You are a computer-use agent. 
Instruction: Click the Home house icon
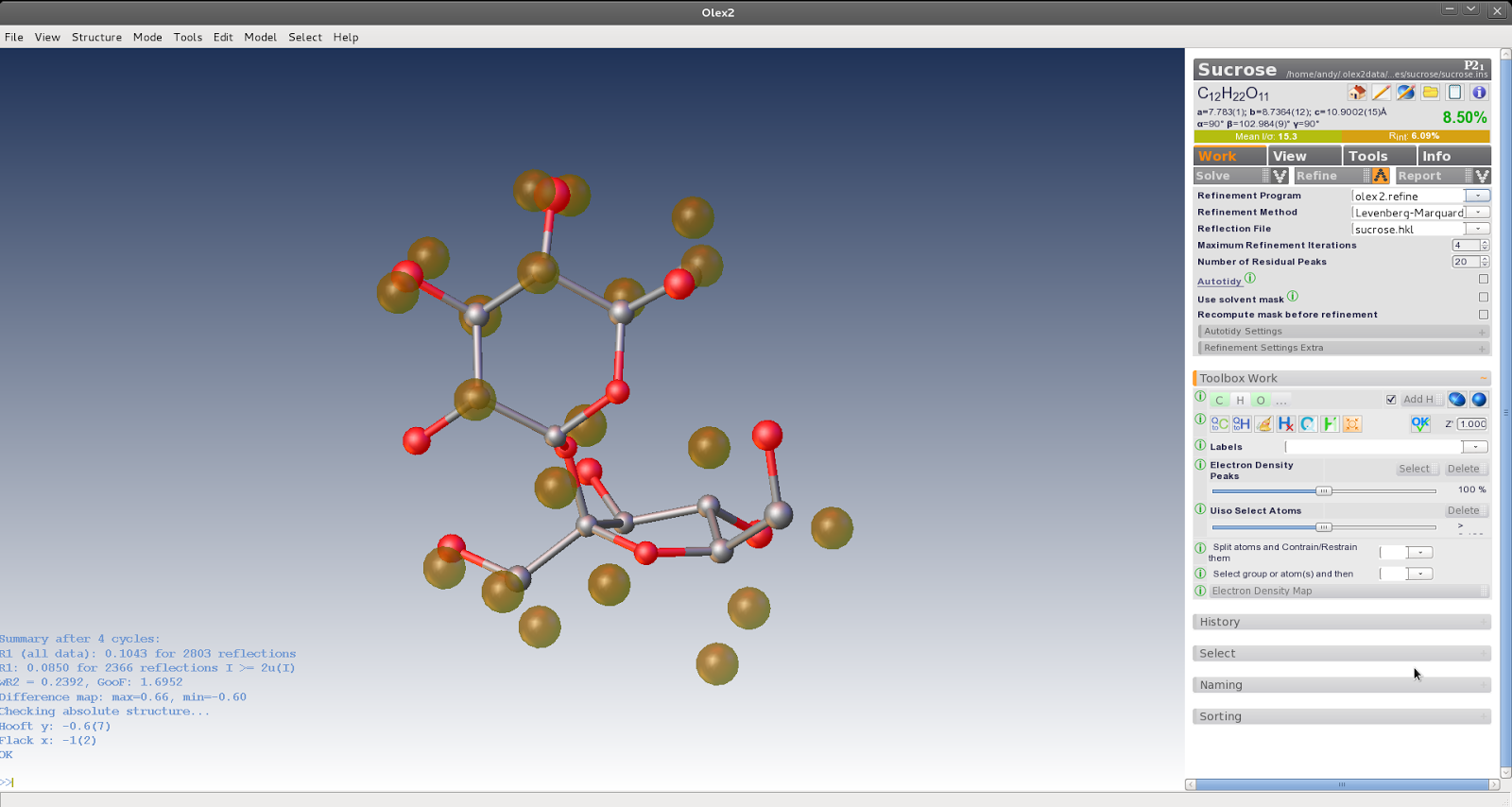(1357, 93)
